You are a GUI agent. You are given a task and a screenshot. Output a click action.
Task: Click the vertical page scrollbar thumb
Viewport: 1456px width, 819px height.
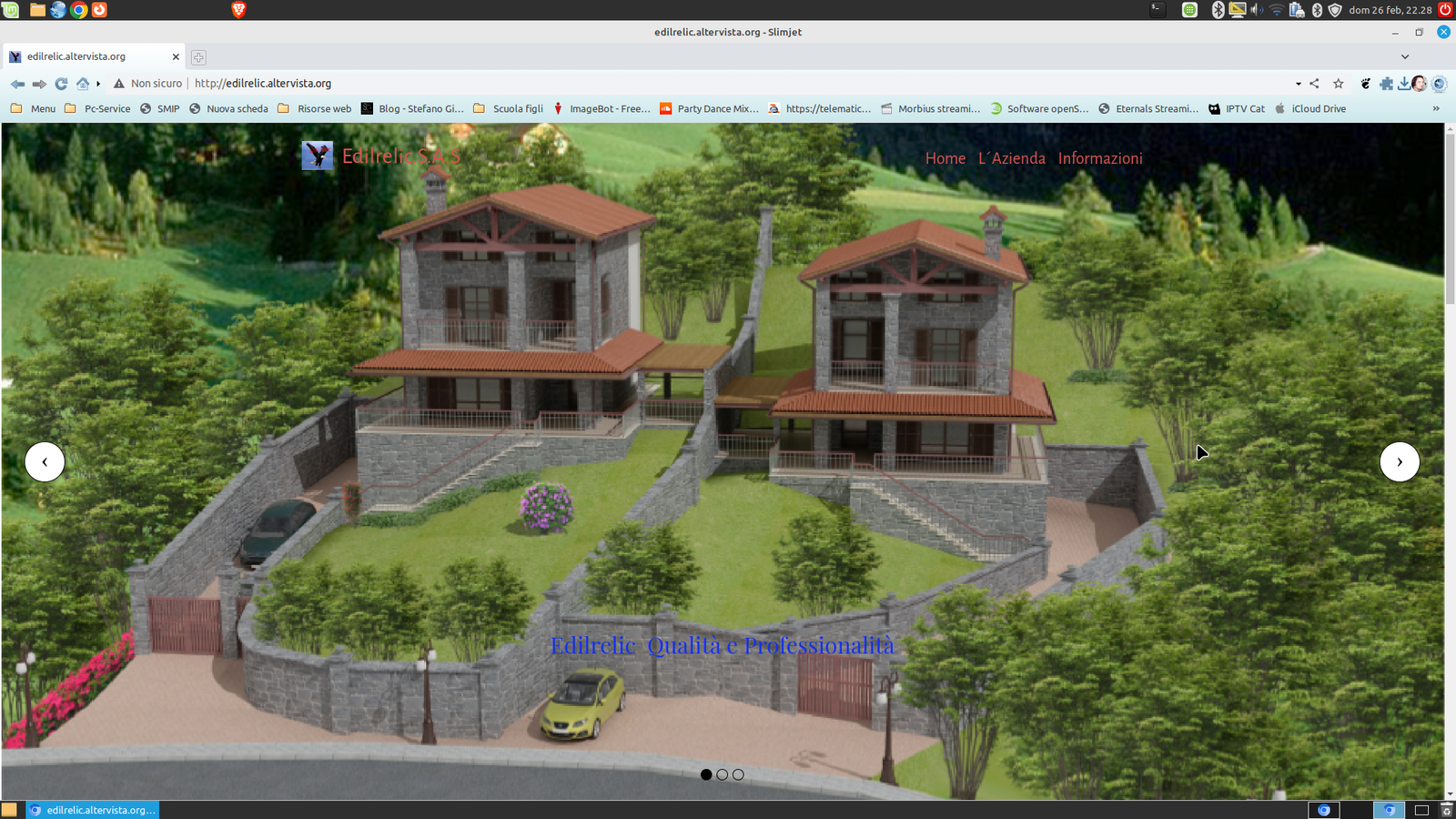tap(1450, 218)
